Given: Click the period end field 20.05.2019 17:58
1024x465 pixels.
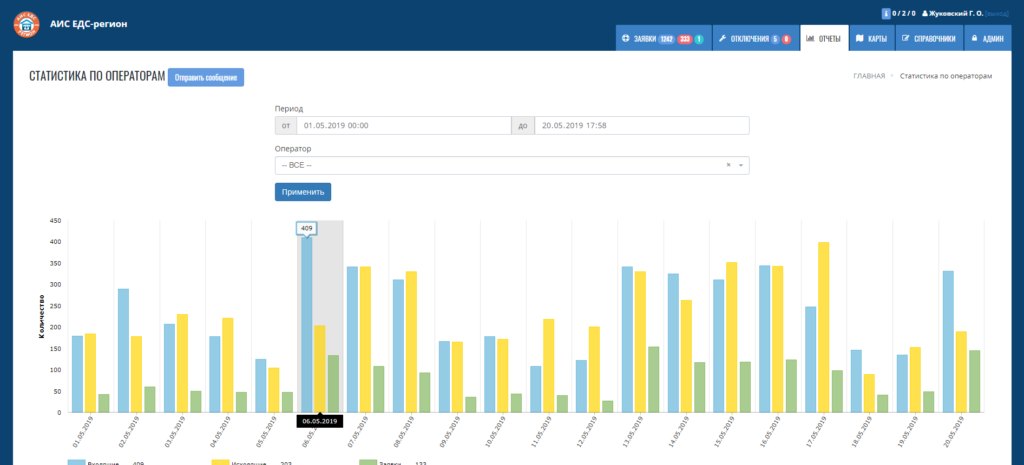Looking at the screenshot, I should [641, 125].
